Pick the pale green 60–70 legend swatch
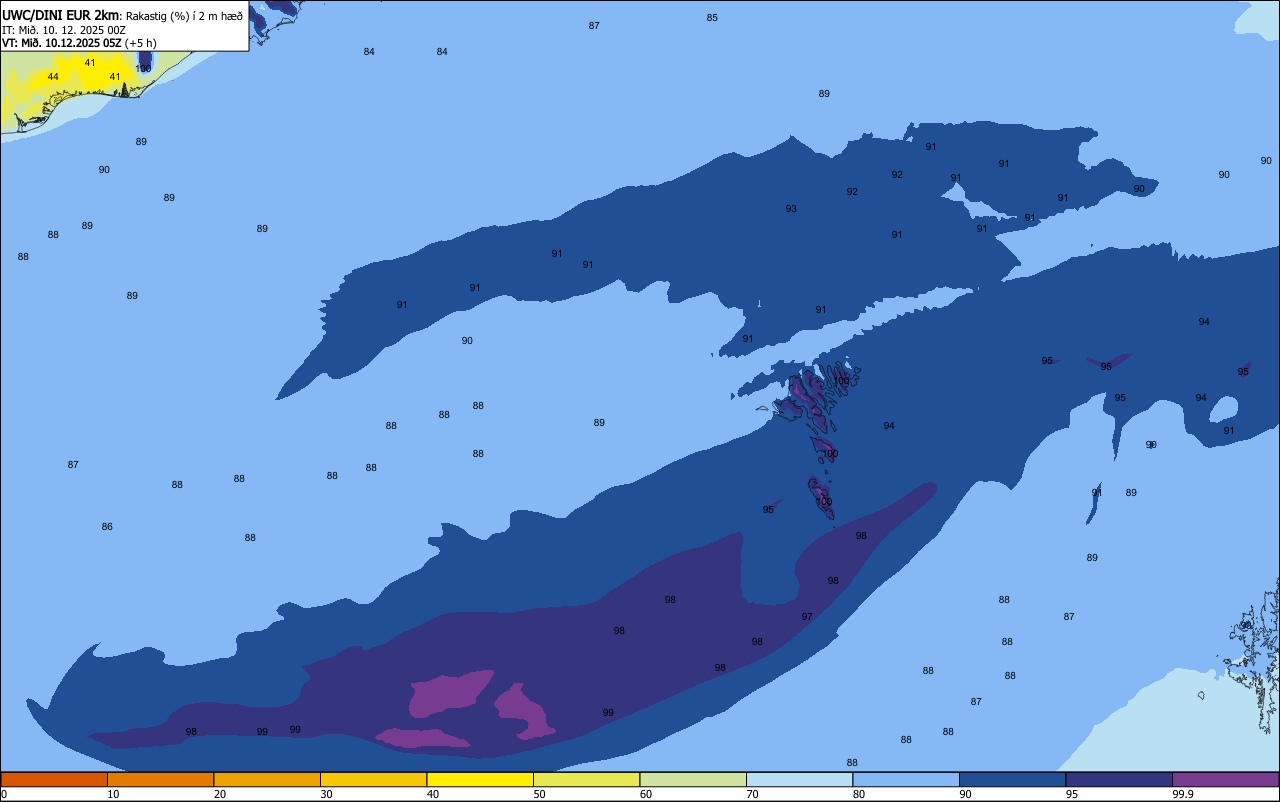 click(693, 779)
